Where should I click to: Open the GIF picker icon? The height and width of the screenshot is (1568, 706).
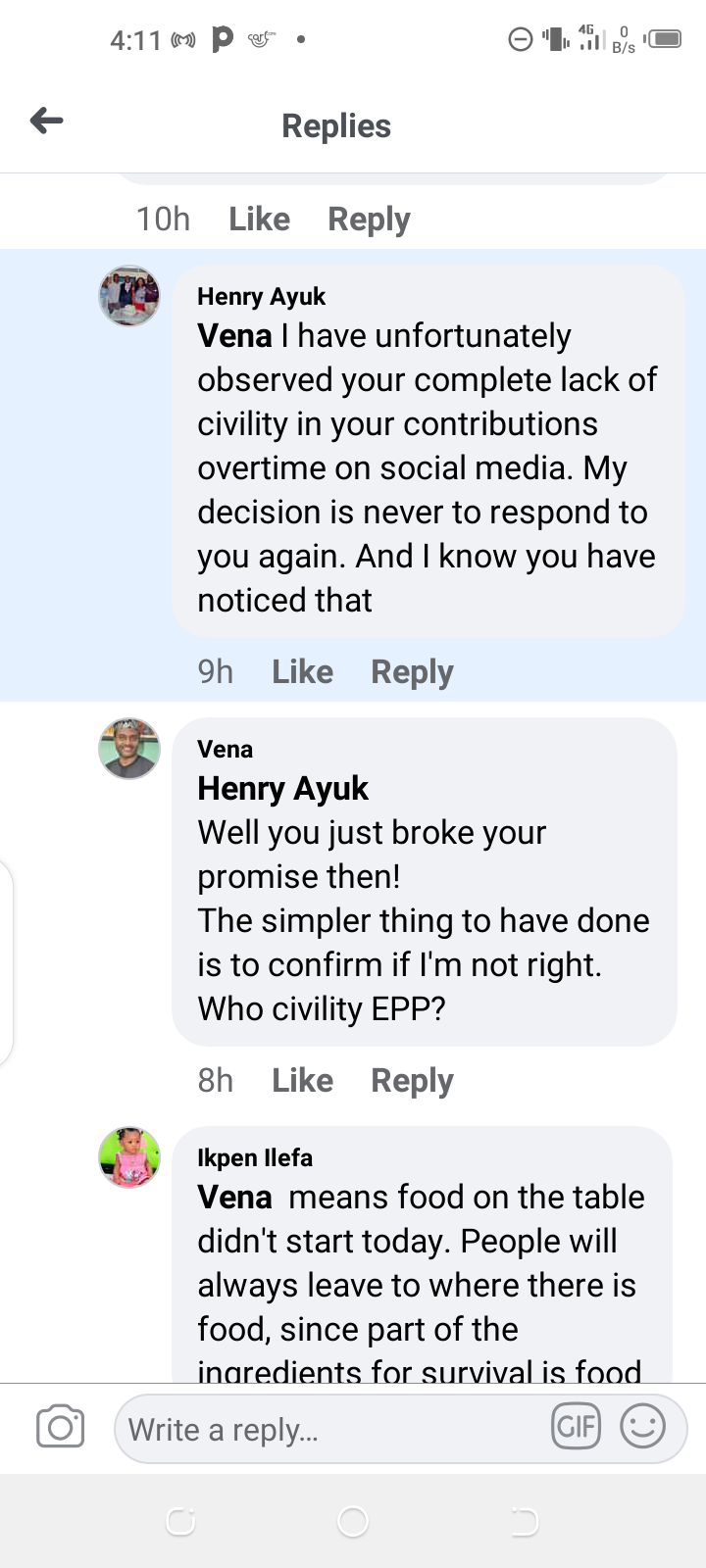pyautogui.click(x=576, y=1427)
